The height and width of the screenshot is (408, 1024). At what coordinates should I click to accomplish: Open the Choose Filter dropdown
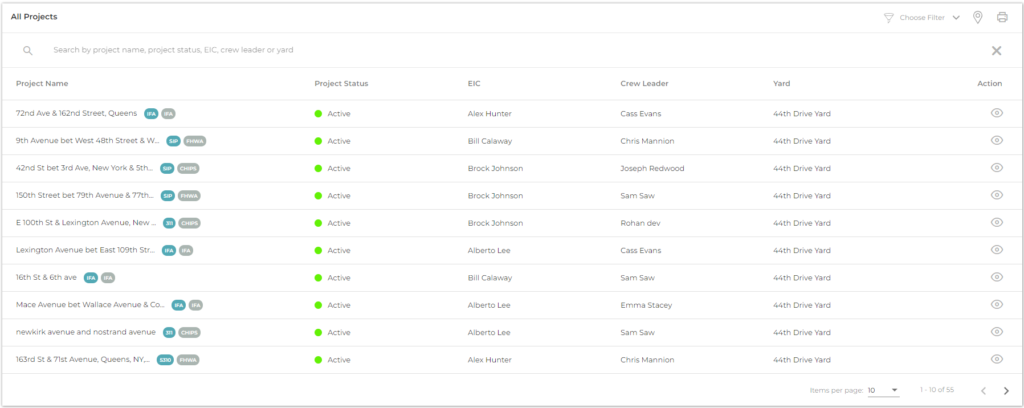coord(922,17)
